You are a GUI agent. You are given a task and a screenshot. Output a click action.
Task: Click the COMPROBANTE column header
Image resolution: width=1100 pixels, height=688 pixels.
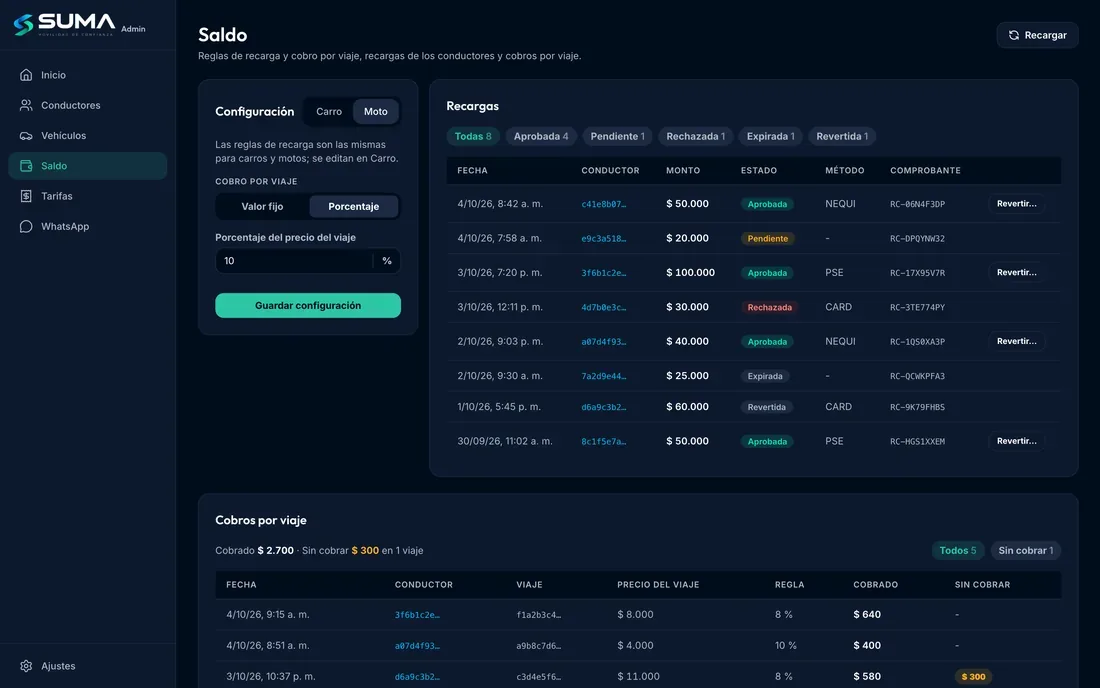coord(925,170)
